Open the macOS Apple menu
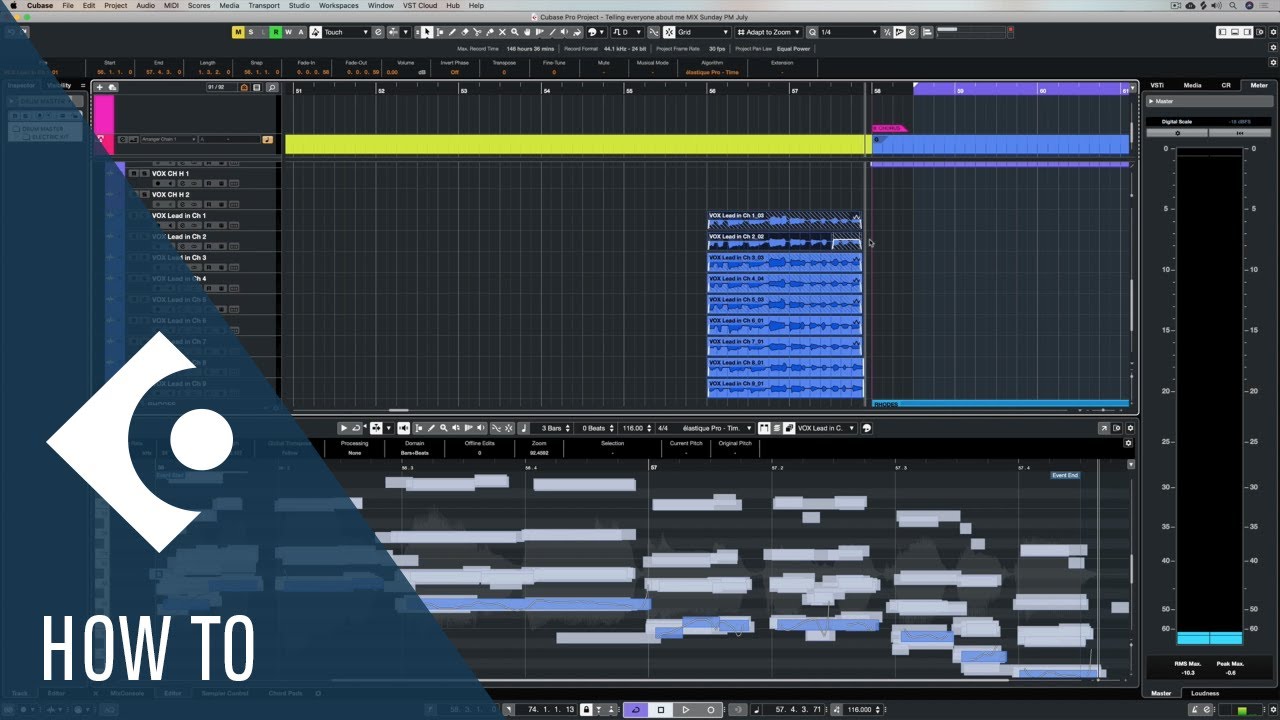The width and height of the screenshot is (1280, 720). [13, 5]
